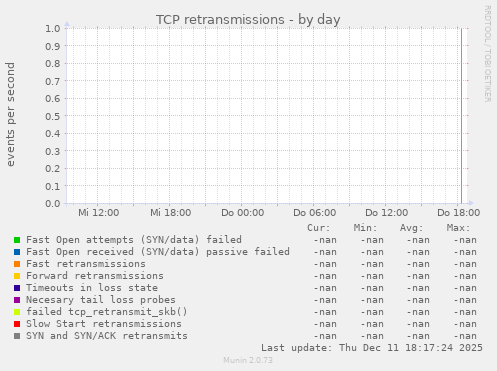Select legend text 'Fast Open attempts (SYN/data) failed'
The width and height of the screenshot is (497, 371).
coord(134,240)
